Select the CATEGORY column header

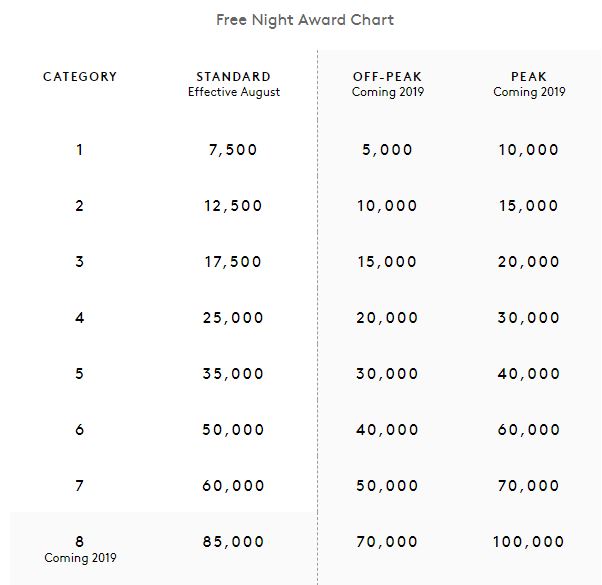point(80,77)
